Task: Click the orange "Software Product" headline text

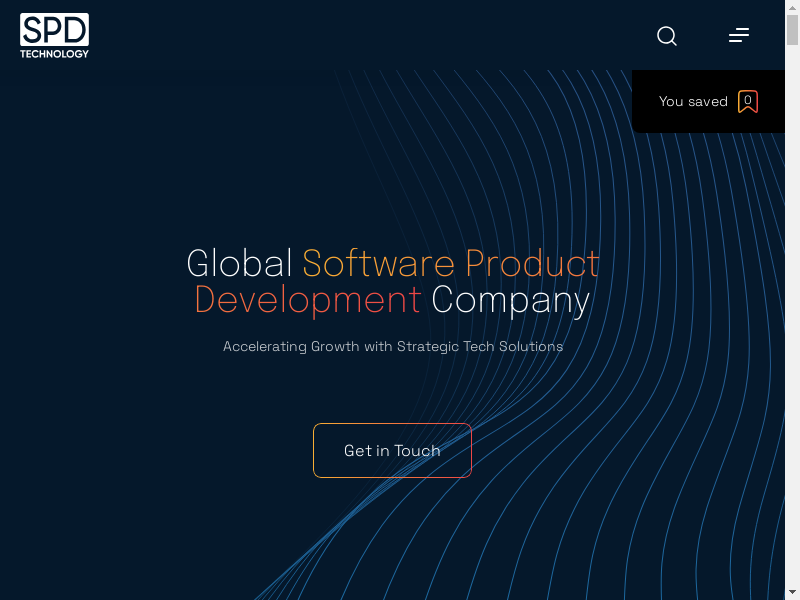Action: point(451,264)
